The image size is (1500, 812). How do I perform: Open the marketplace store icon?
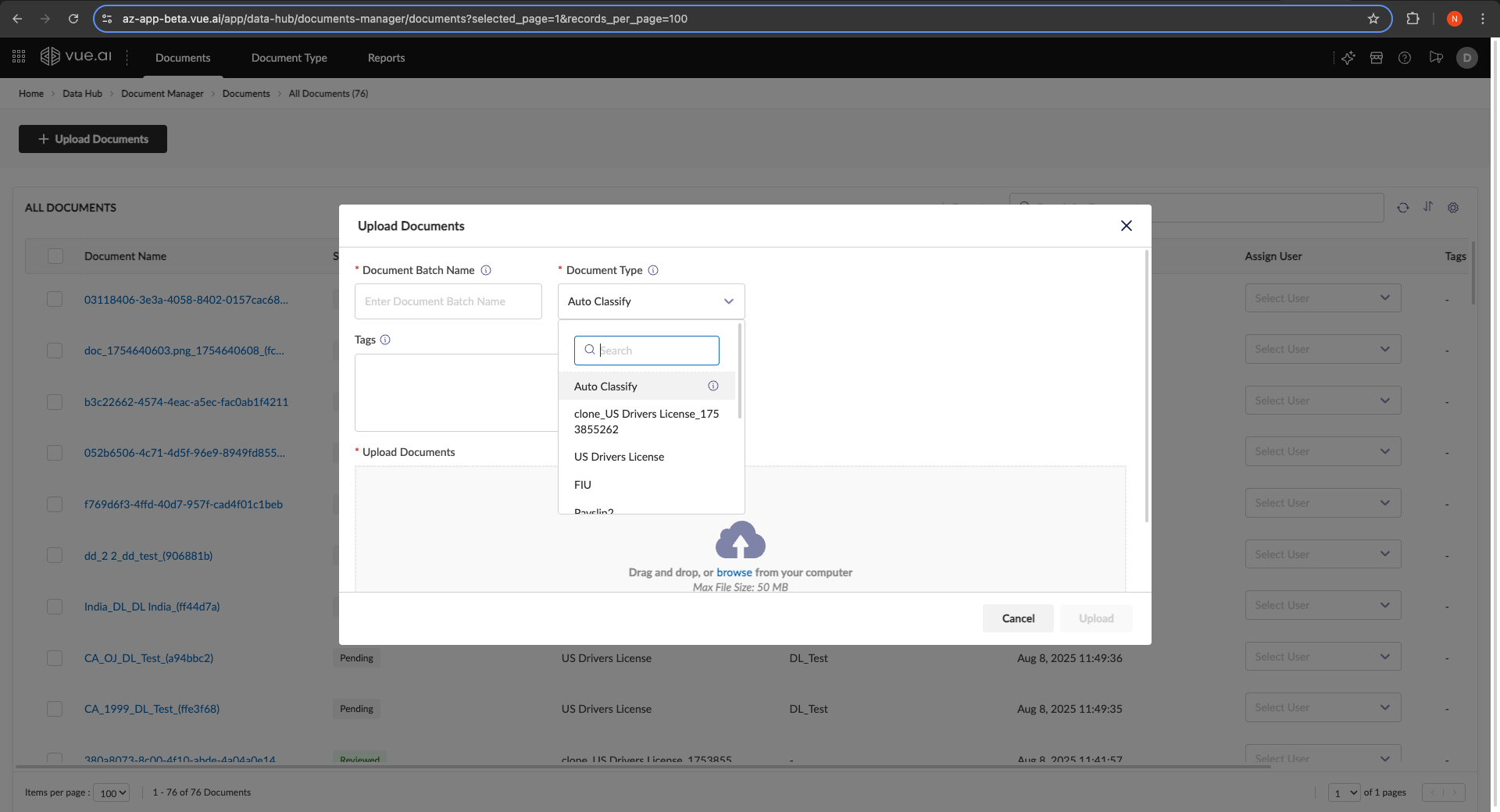pyautogui.click(x=1376, y=58)
